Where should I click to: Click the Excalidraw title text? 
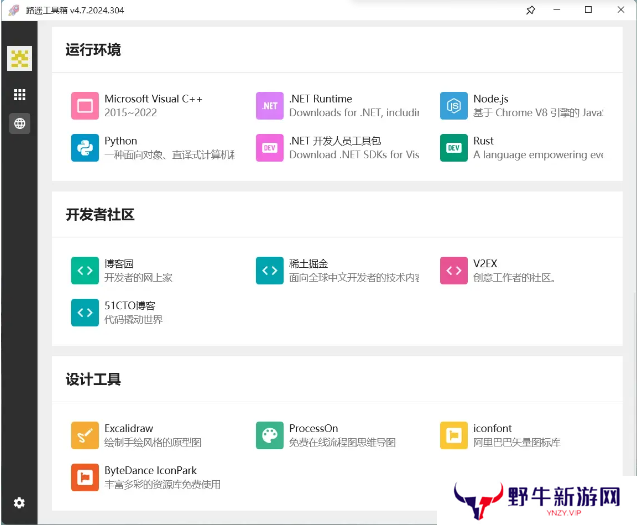coord(129,429)
